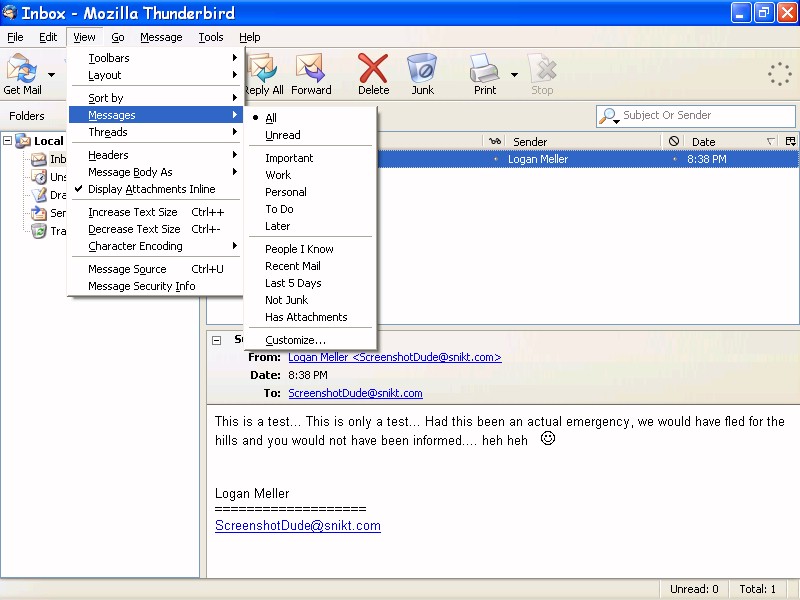Open the Help menu
The image size is (800, 600).
(249, 37)
